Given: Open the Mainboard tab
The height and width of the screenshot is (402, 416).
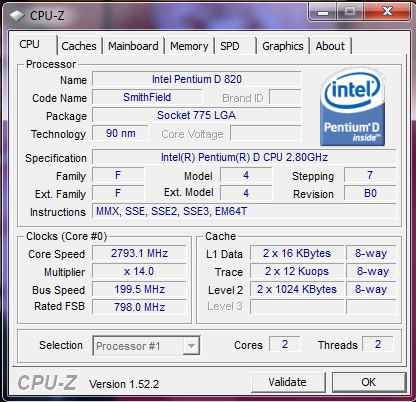Looking at the screenshot, I should click(133, 46).
